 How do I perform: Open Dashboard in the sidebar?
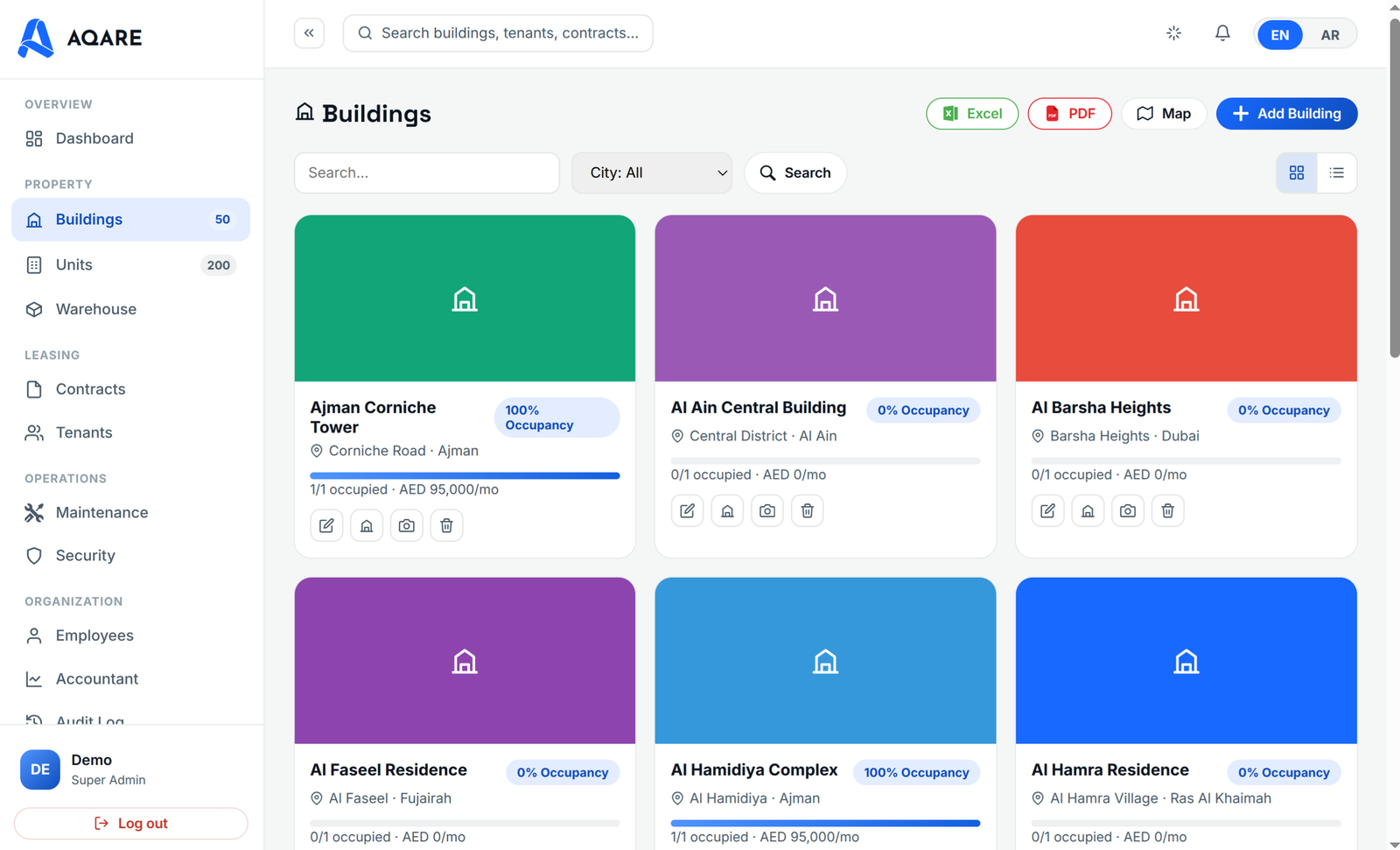click(x=131, y=138)
